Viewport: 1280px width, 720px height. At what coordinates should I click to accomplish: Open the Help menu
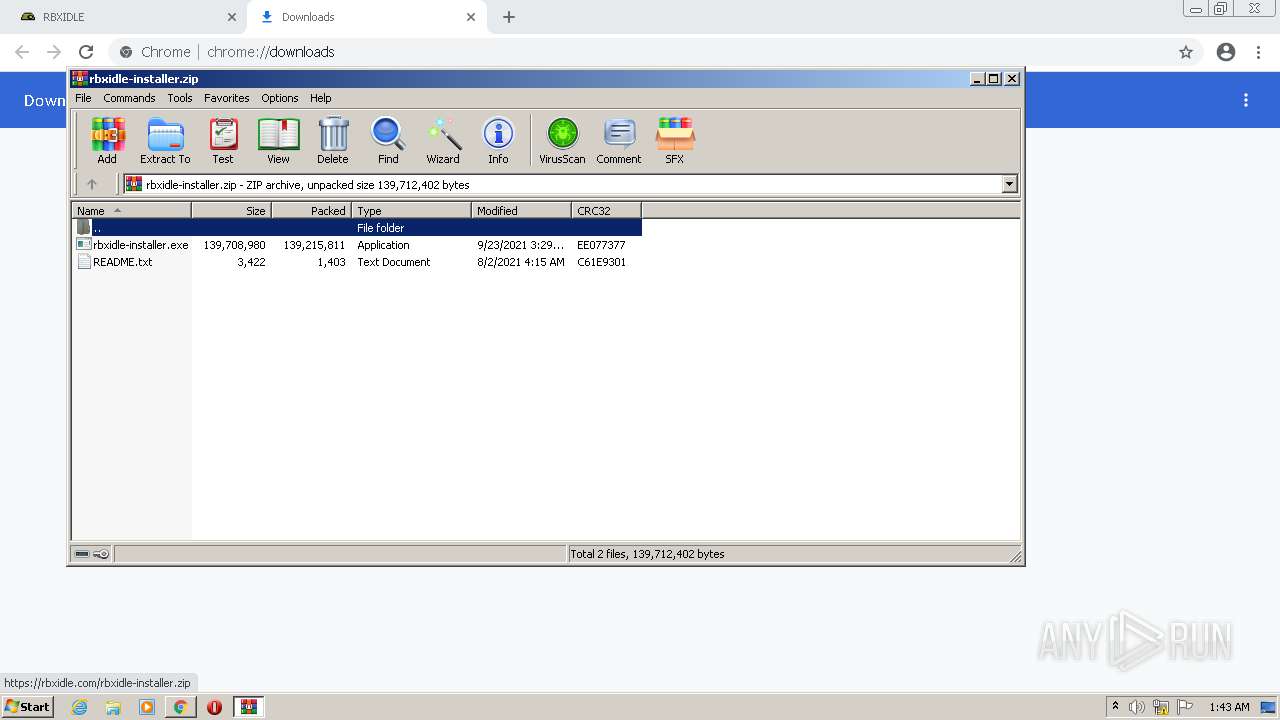pyautogui.click(x=320, y=98)
